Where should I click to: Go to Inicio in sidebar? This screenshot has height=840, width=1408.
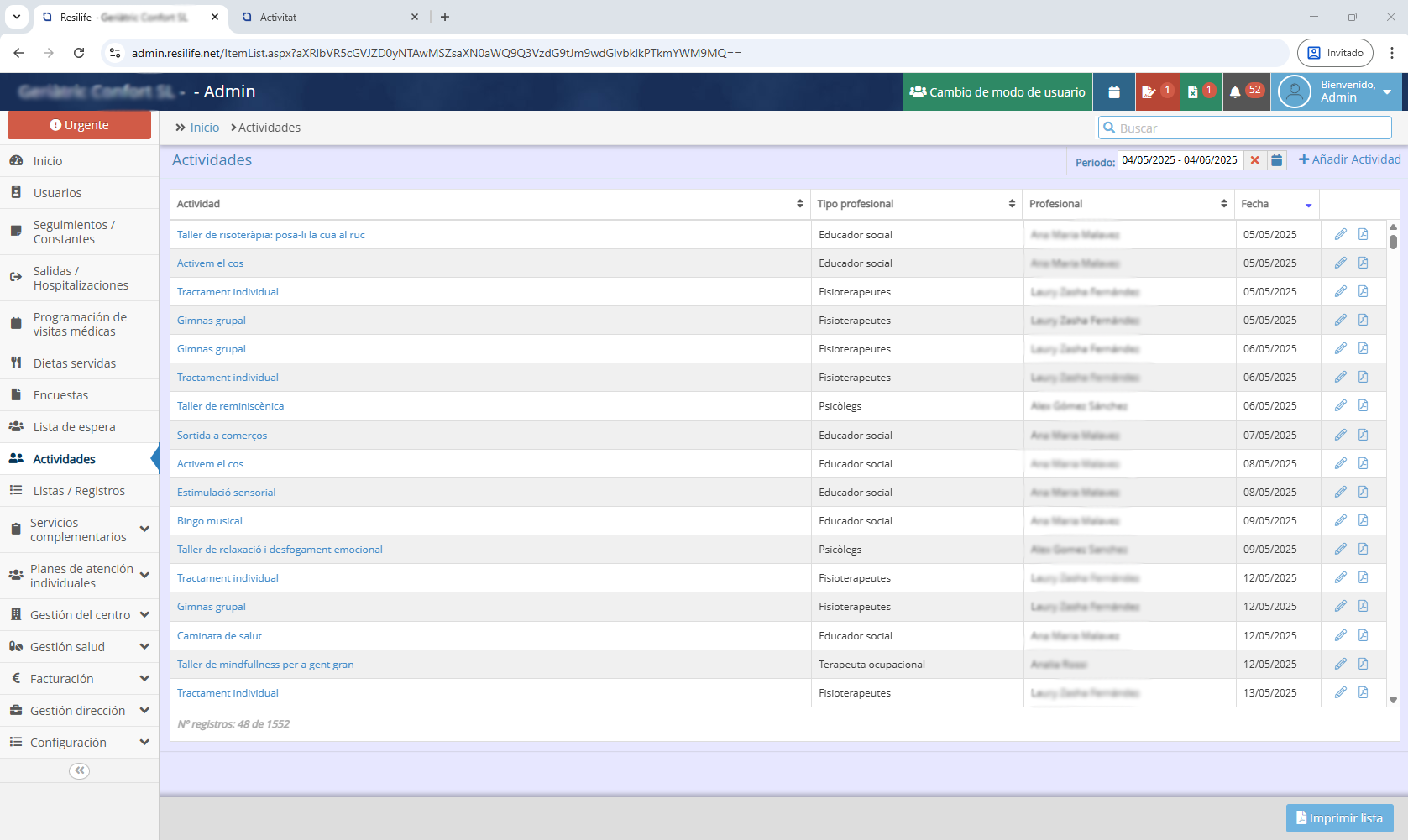[80, 161]
